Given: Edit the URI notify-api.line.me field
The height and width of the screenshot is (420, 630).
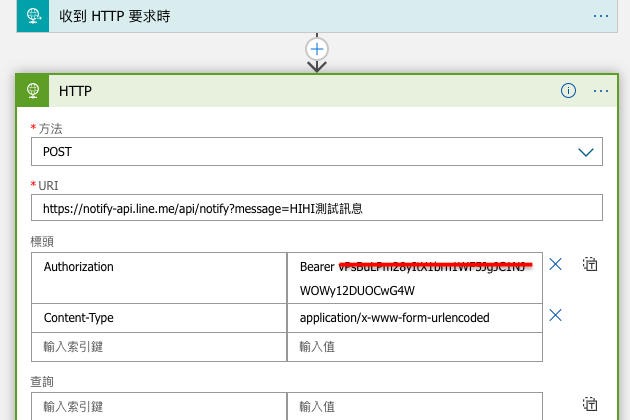Looking at the screenshot, I should pos(317,208).
